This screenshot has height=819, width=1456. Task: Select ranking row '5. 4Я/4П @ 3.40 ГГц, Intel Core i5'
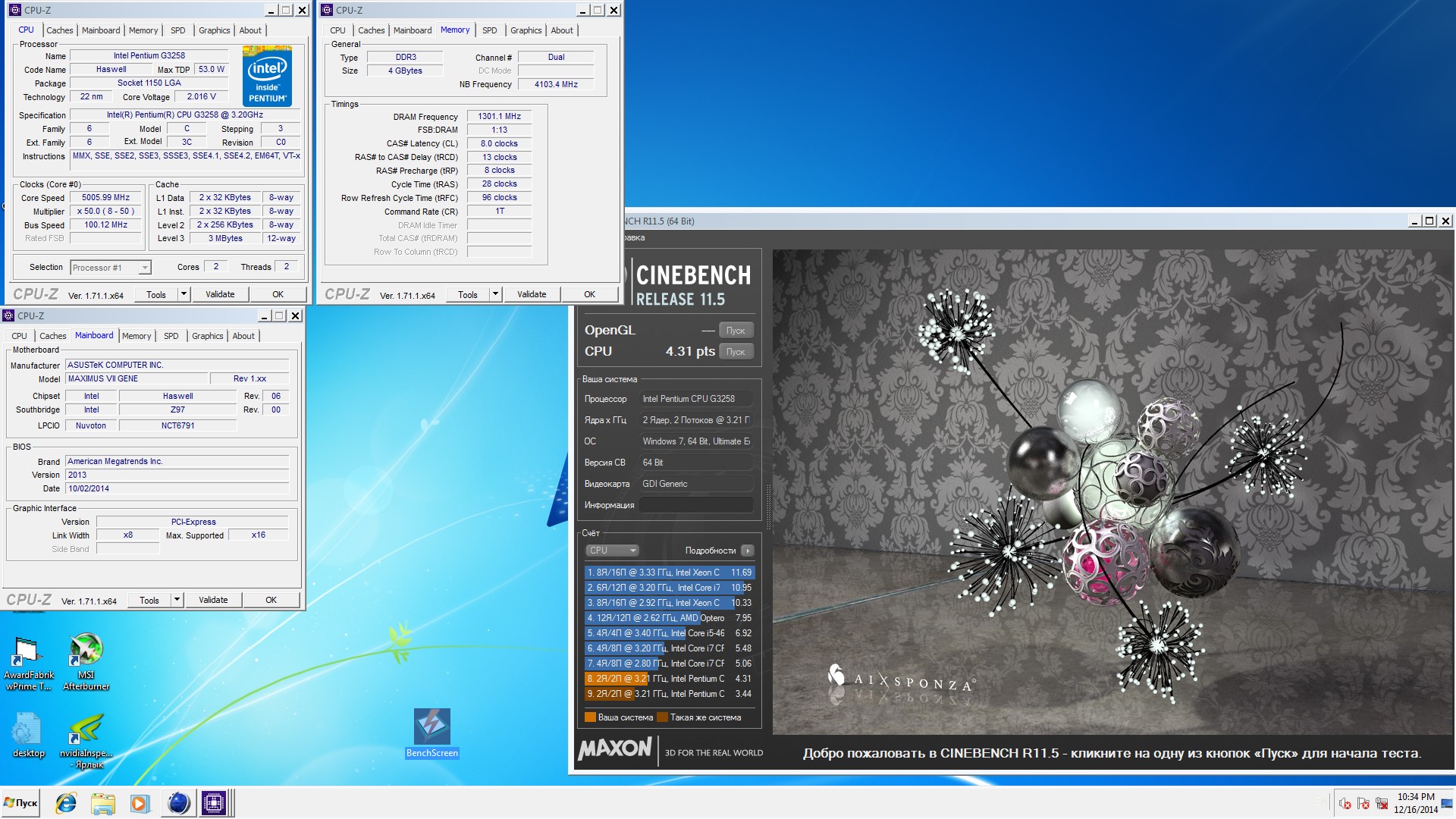click(x=669, y=633)
